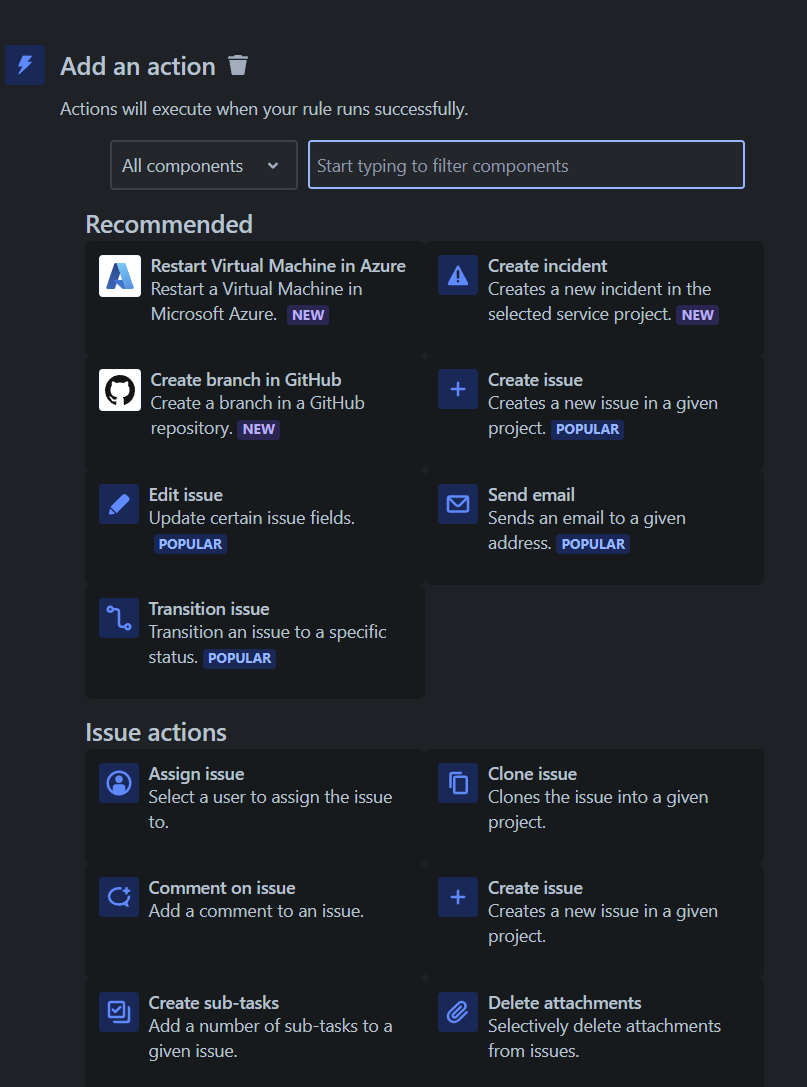Click the lightning bolt action icon
The width and height of the screenshot is (807, 1087).
[x=25, y=65]
